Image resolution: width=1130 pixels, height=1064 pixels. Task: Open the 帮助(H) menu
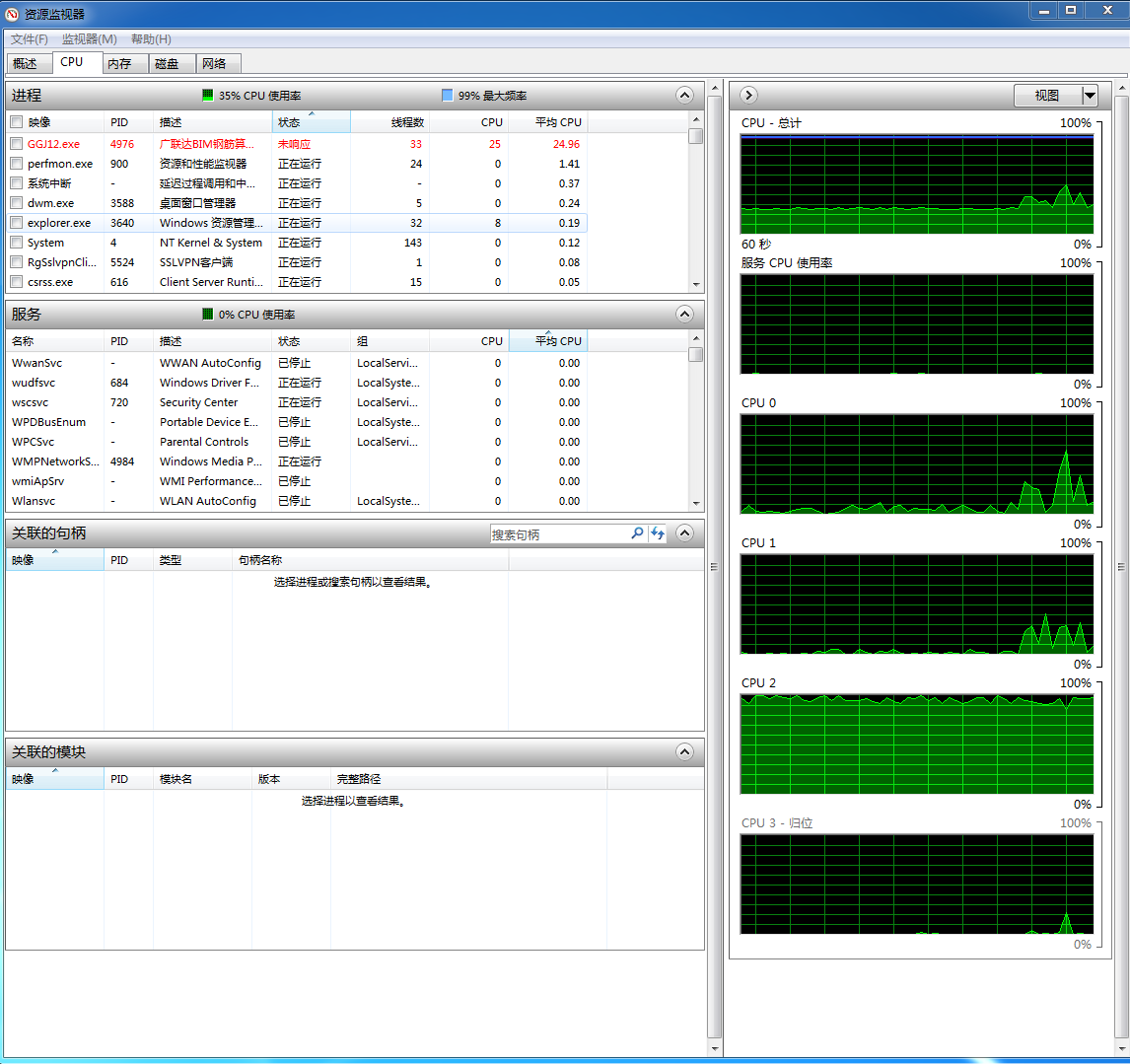[151, 38]
